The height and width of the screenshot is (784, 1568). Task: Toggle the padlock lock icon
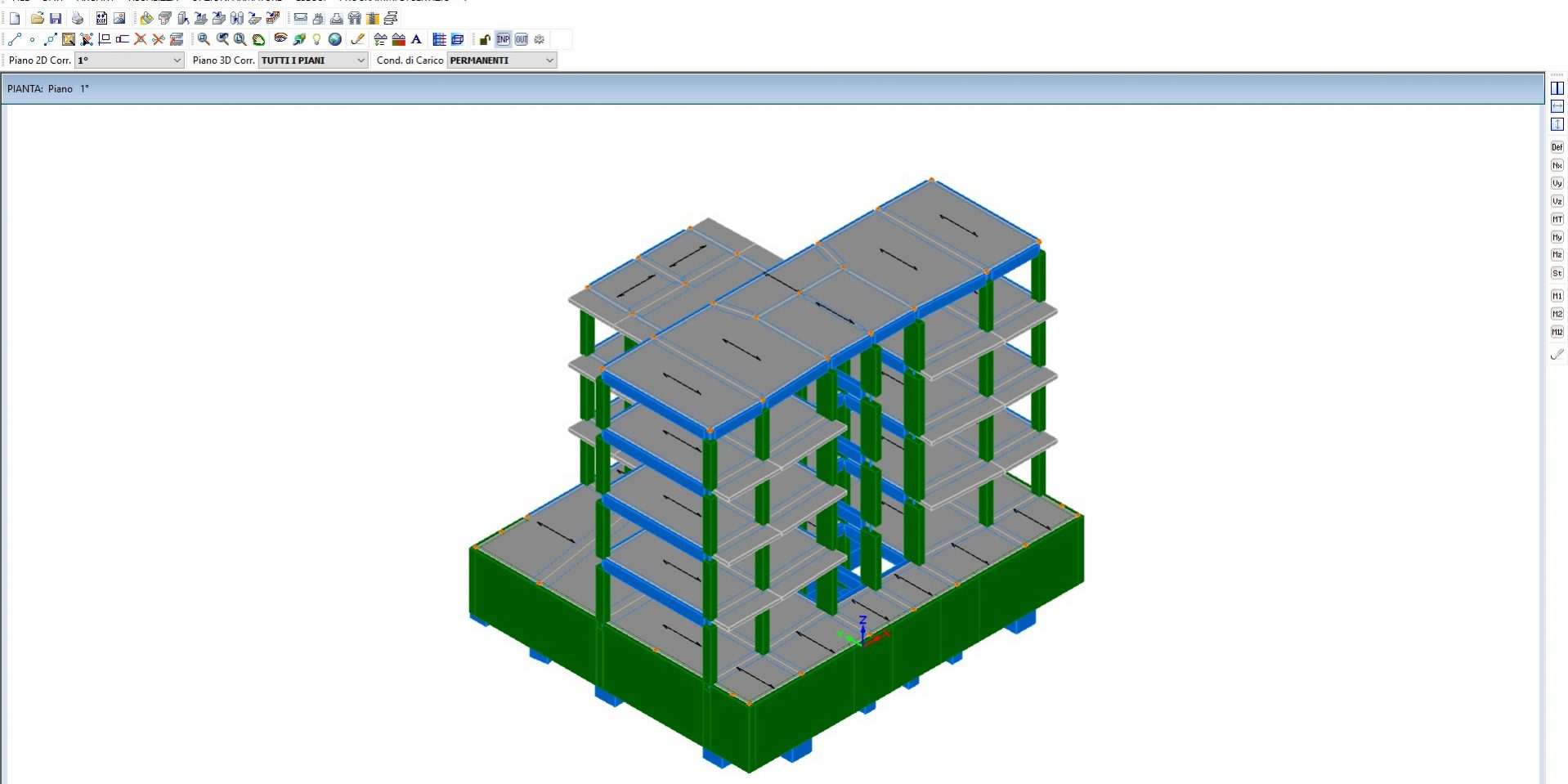(x=486, y=38)
